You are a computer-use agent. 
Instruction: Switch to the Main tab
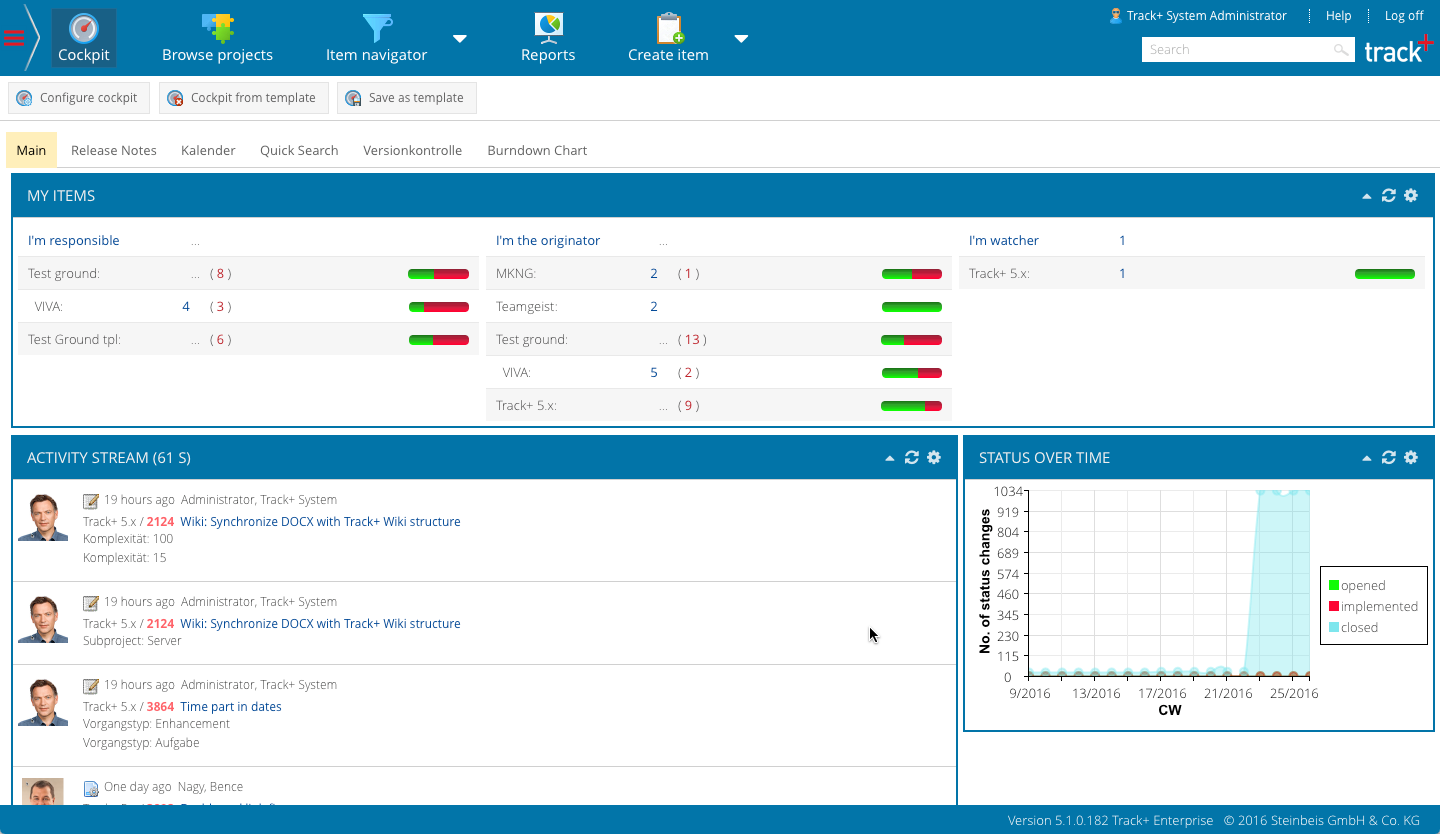click(31, 150)
